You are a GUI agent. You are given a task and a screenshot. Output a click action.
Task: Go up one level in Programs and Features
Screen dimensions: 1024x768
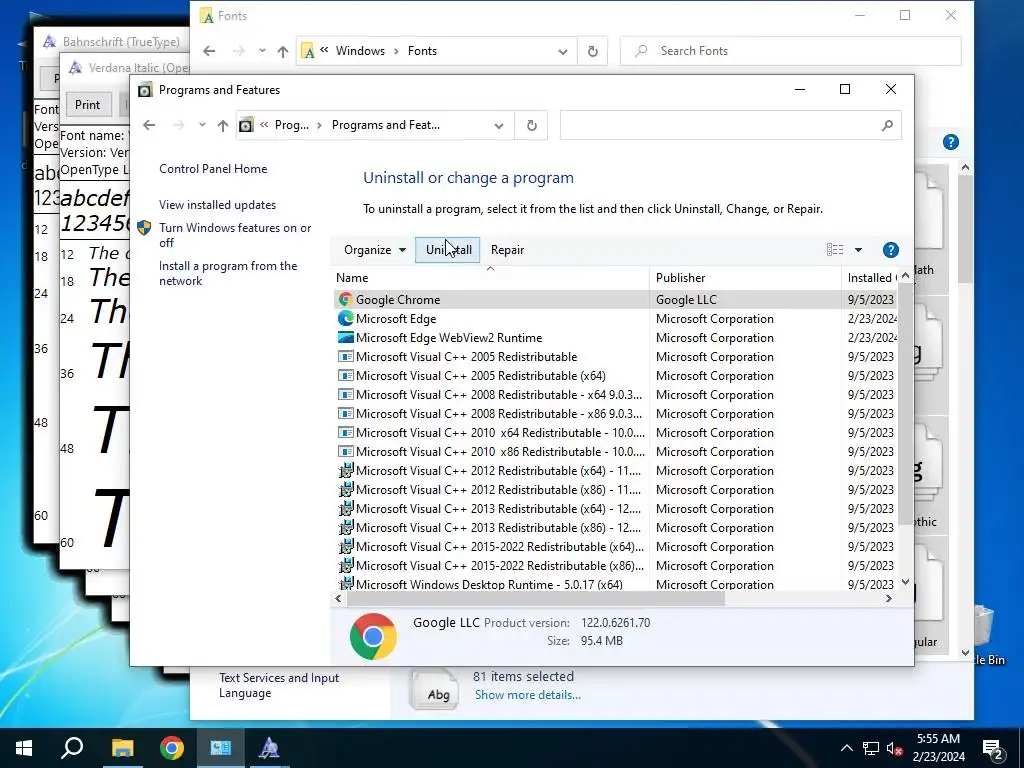[x=223, y=125]
